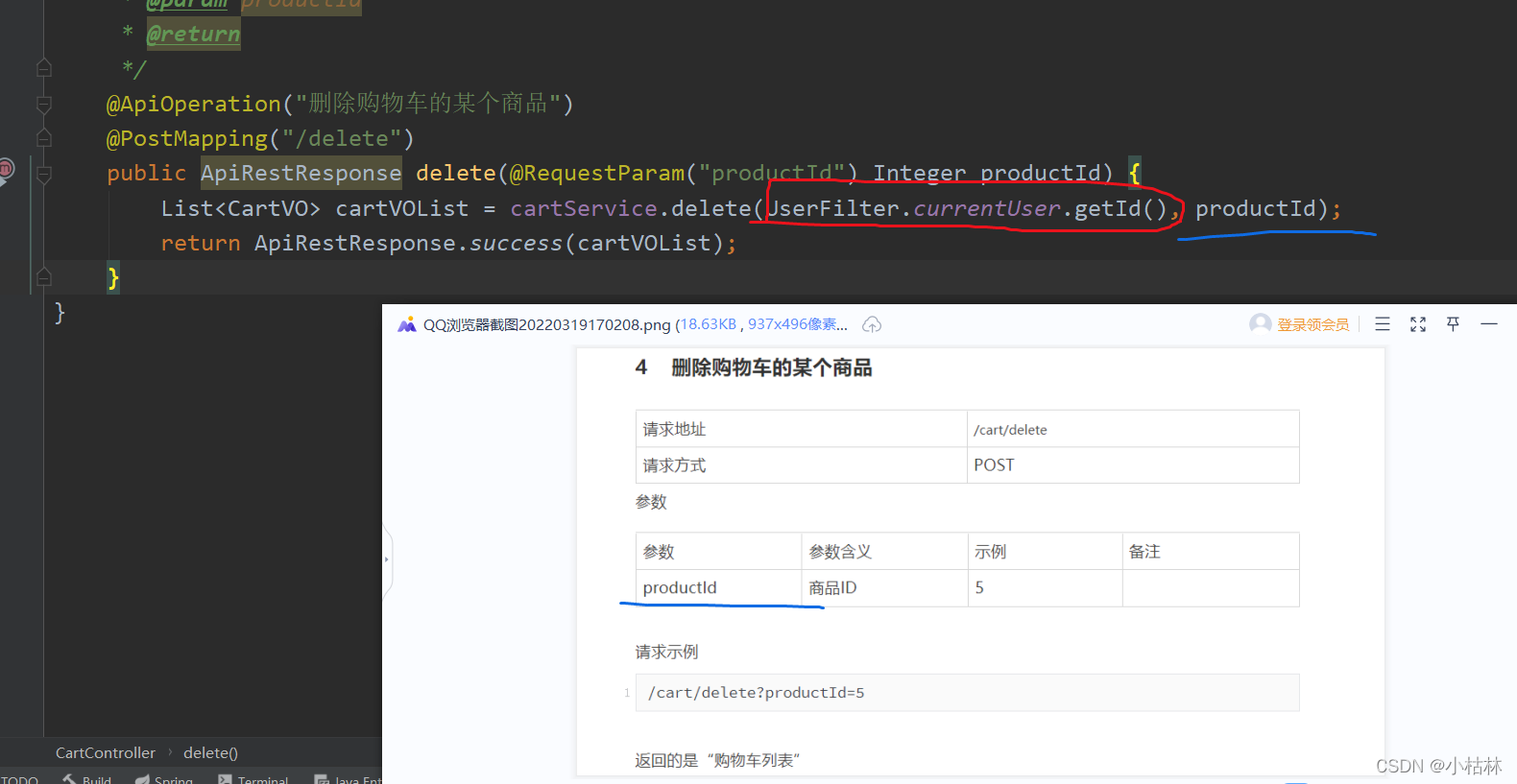Click the 请求方式 table cell
The width and height of the screenshot is (1517, 784).
click(x=802, y=465)
